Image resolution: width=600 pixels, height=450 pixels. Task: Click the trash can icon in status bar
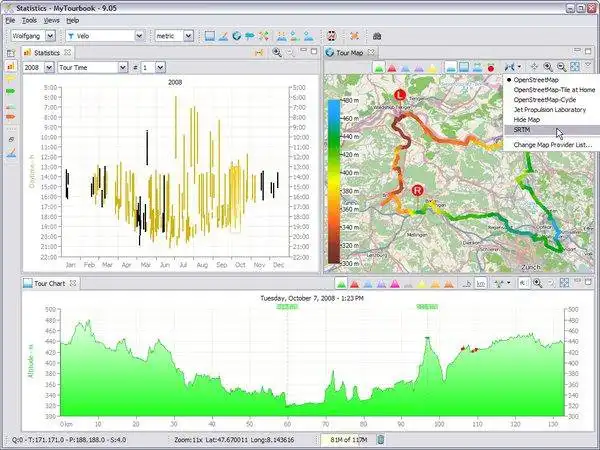coord(380,439)
